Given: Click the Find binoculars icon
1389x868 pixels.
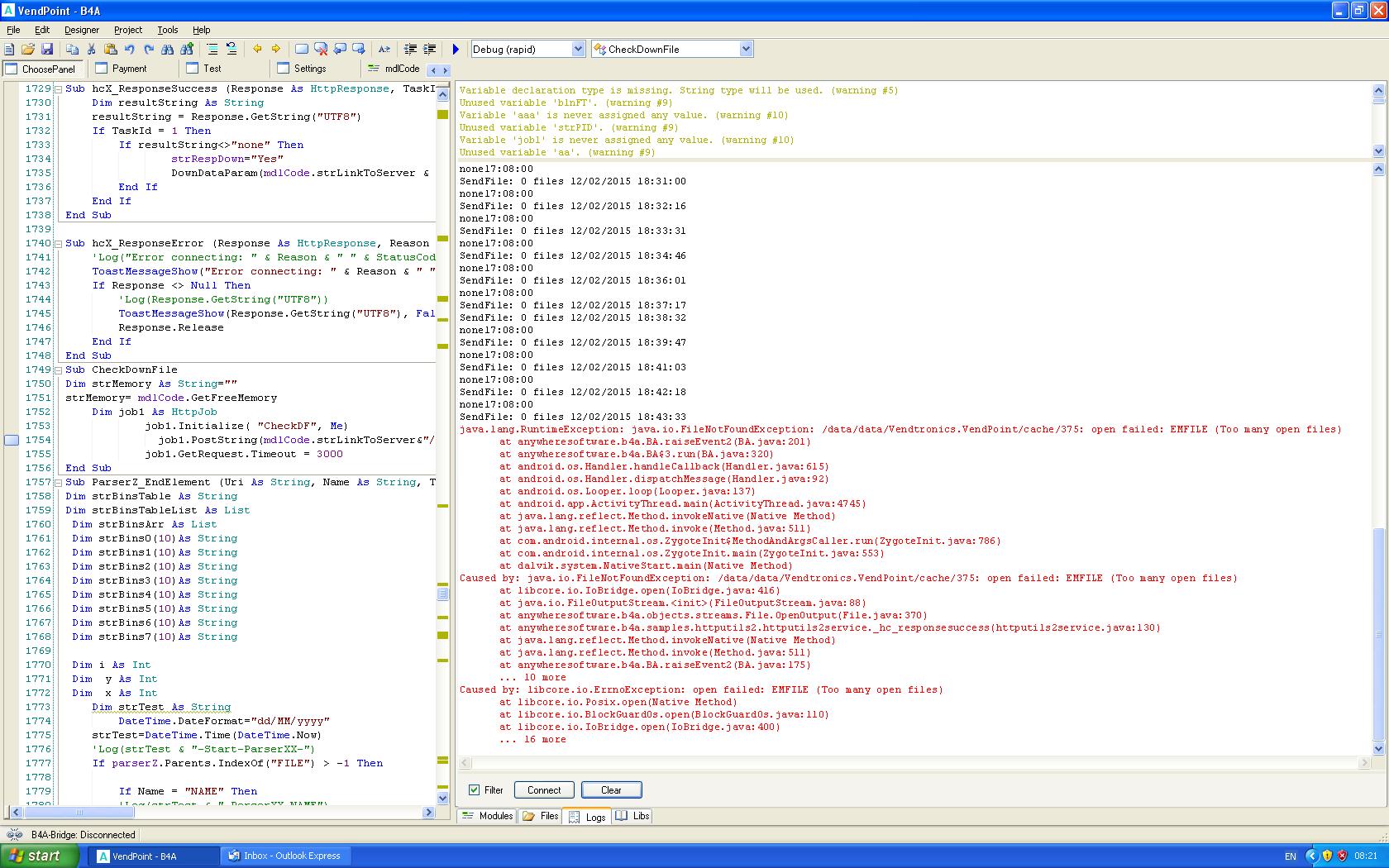Looking at the screenshot, I should pos(168,50).
